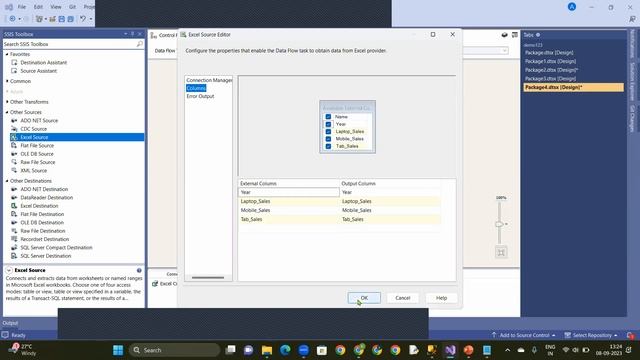Collapse the Excel Source description pane

pos(9,270)
